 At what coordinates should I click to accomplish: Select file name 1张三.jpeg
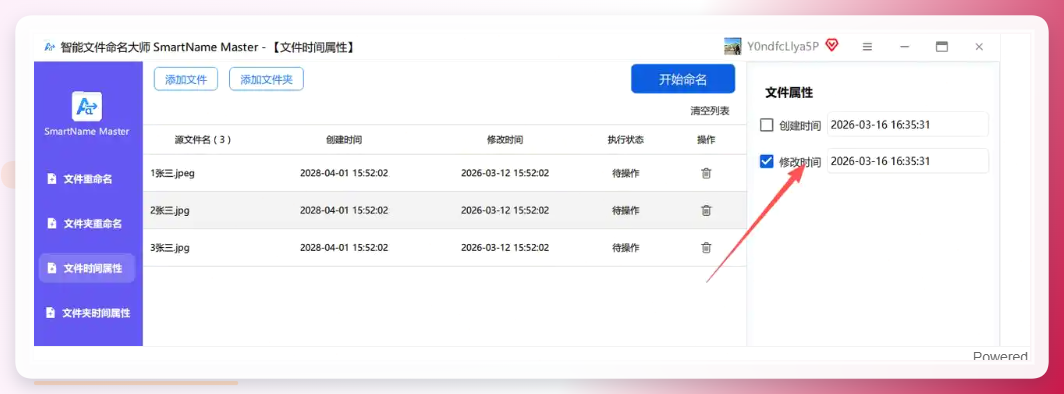pos(172,173)
